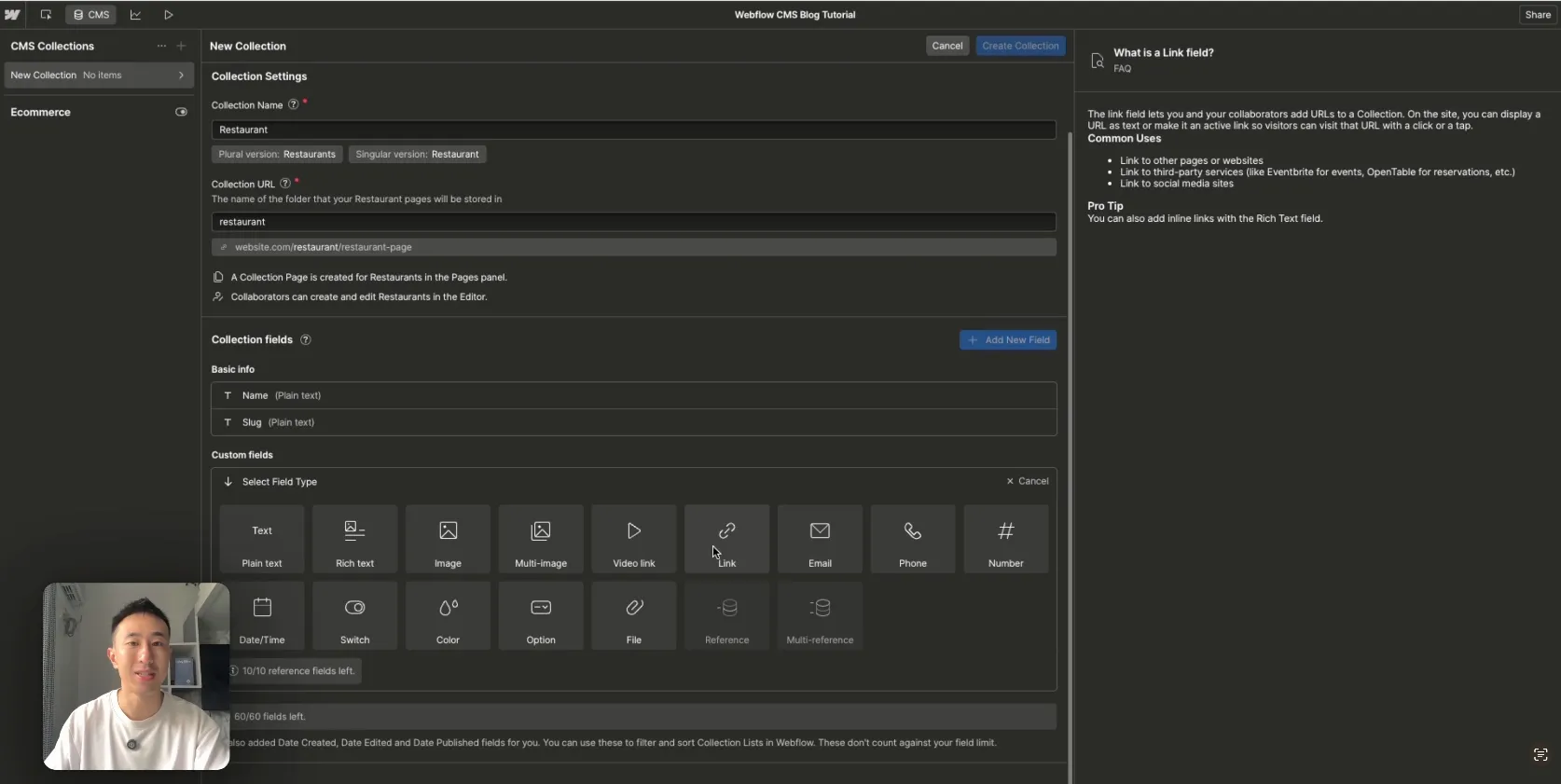Choose the Date/Time field type

(262, 615)
